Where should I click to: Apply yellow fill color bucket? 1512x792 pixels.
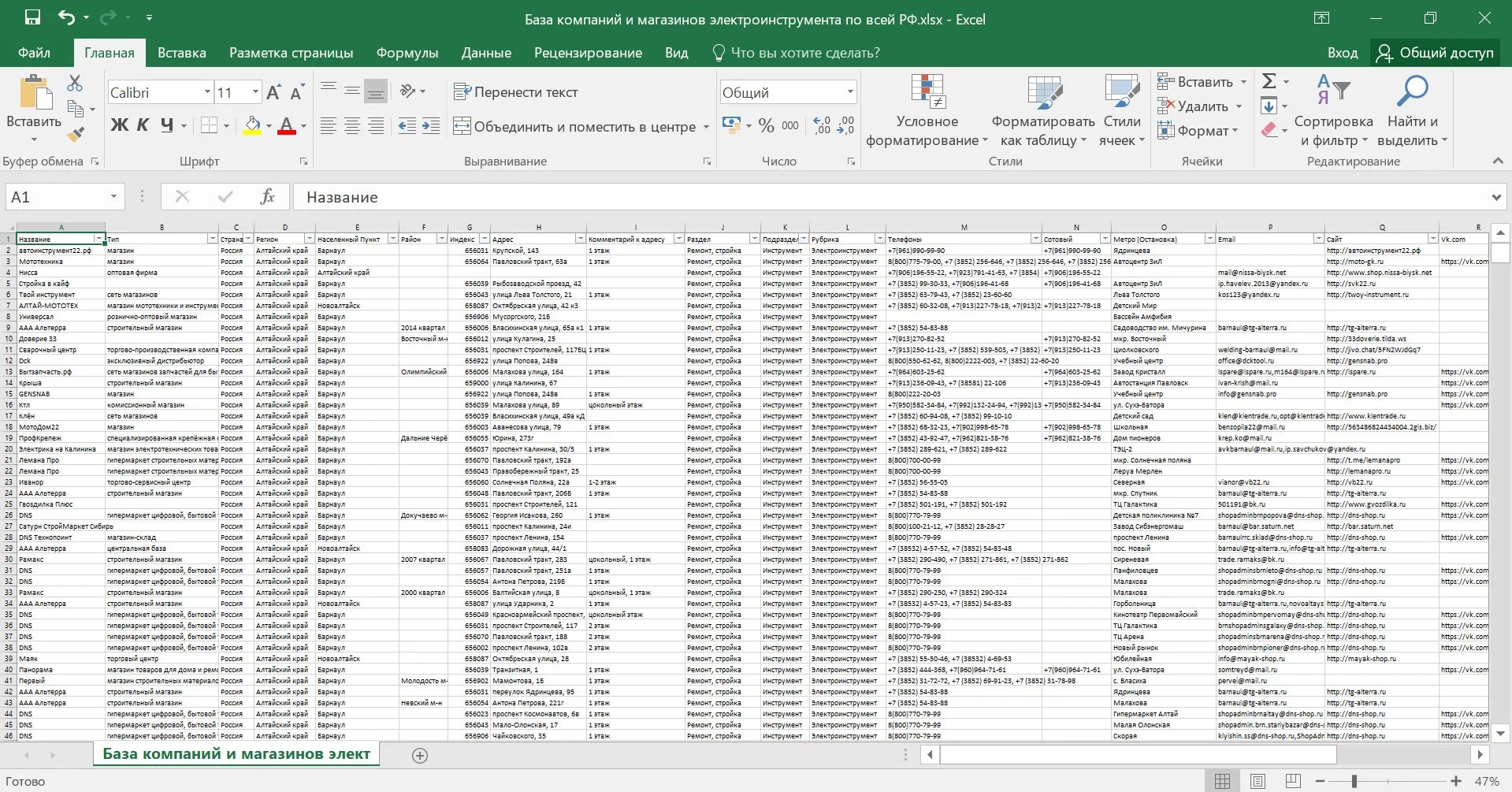coord(252,125)
